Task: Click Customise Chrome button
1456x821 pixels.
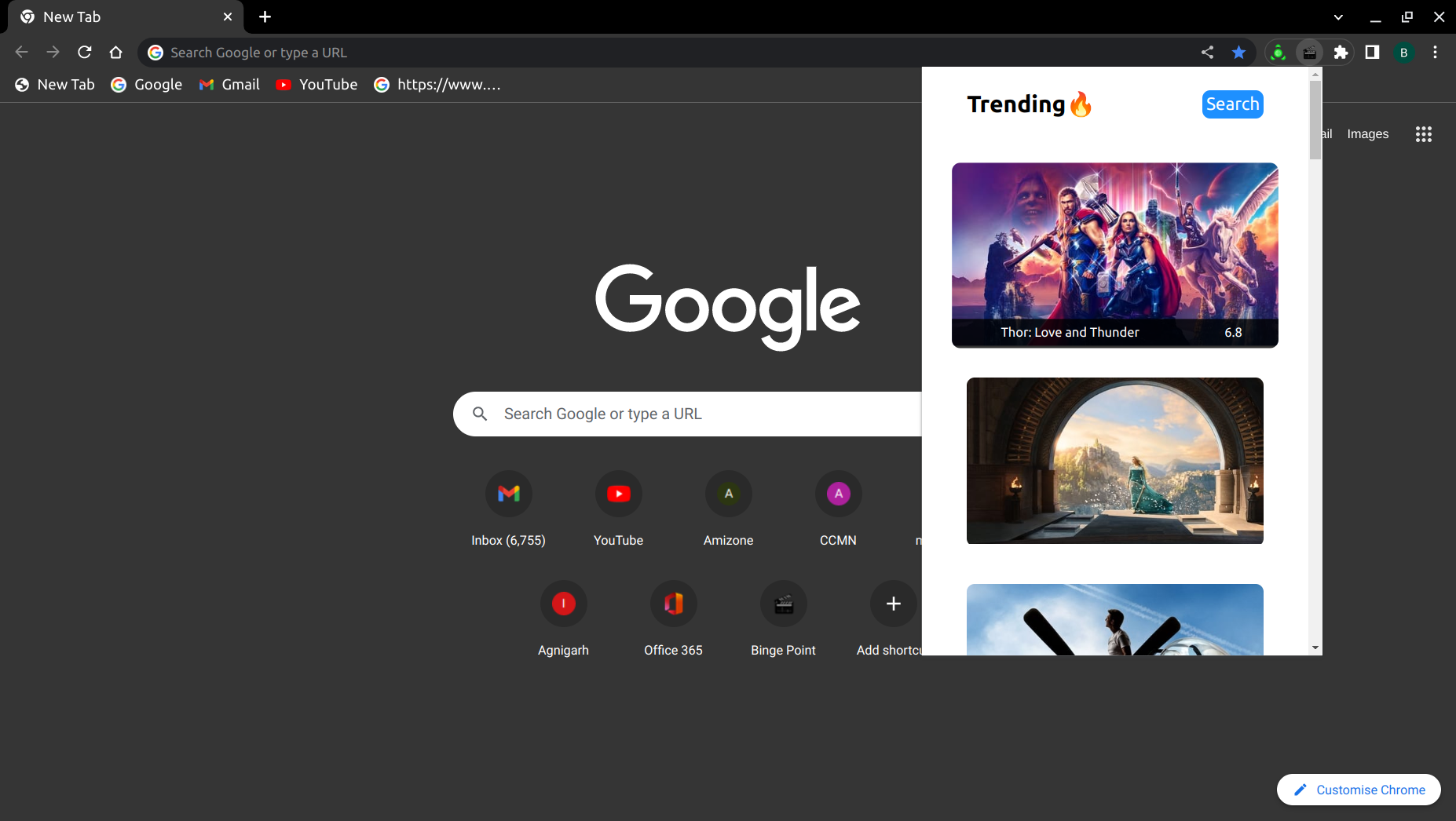Action: (1359, 790)
